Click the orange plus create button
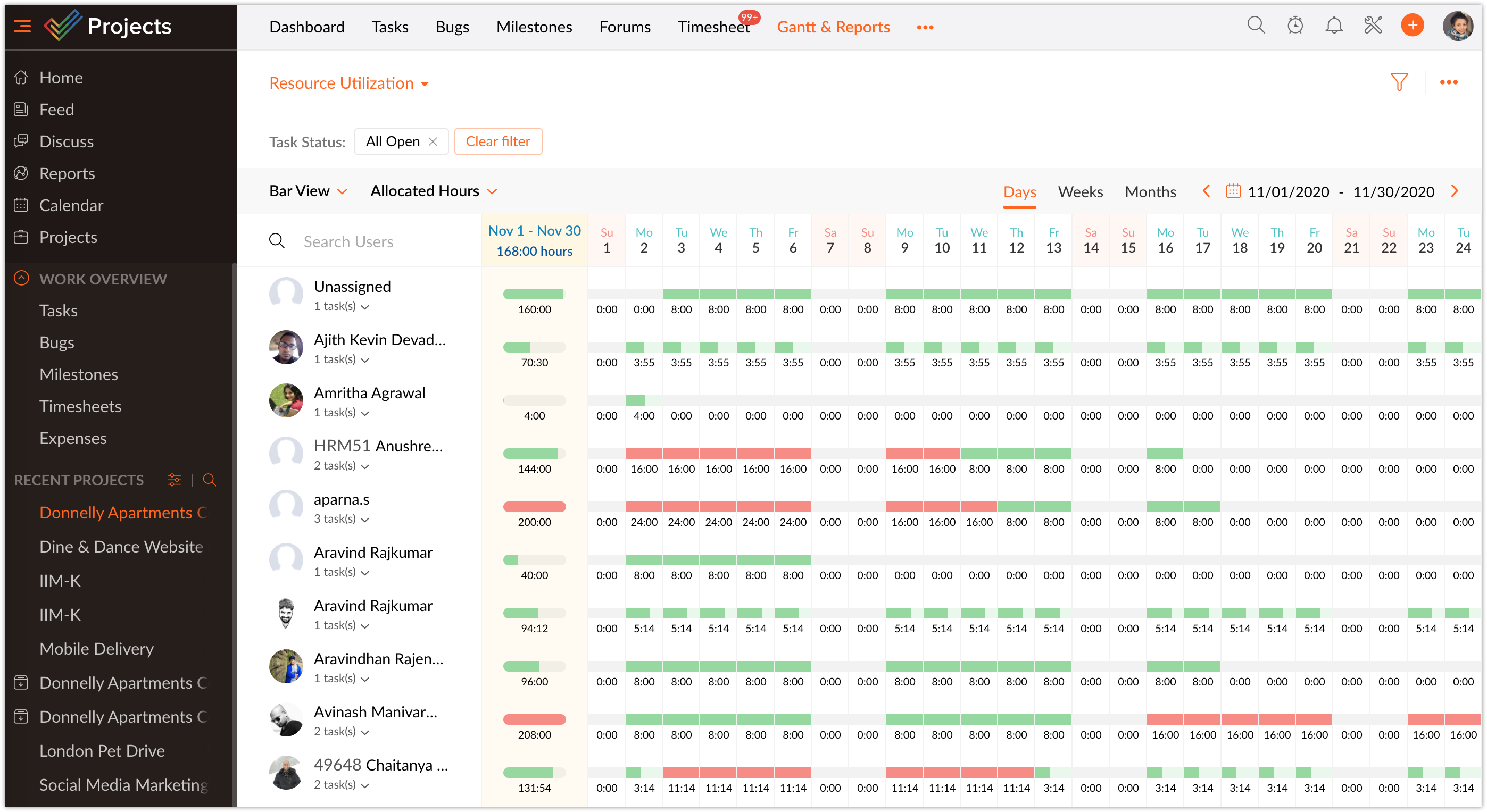Screen dimensions: 1487x812 click(x=1412, y=26)
